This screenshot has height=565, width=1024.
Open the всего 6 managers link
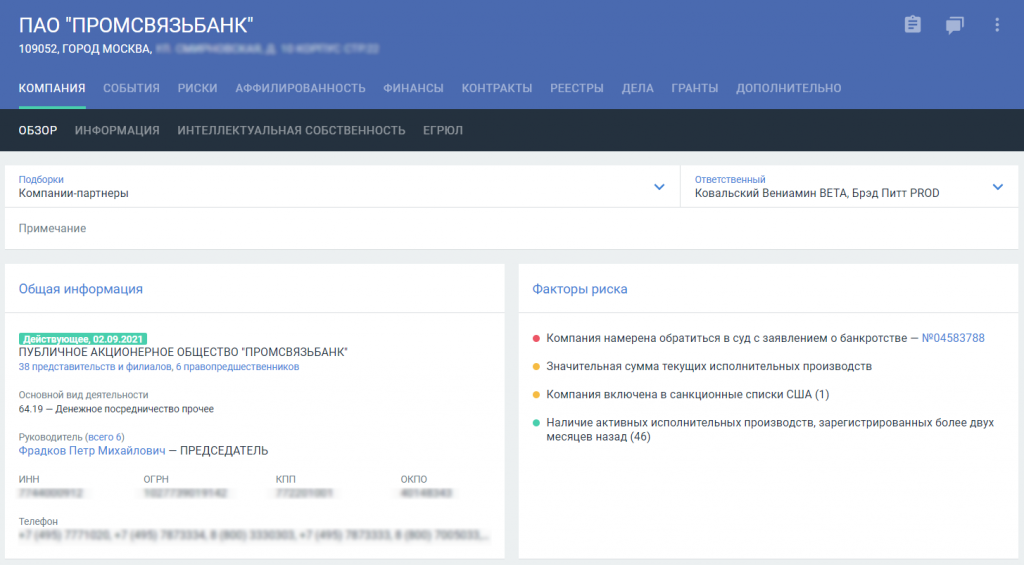click(x=104, y=437)
